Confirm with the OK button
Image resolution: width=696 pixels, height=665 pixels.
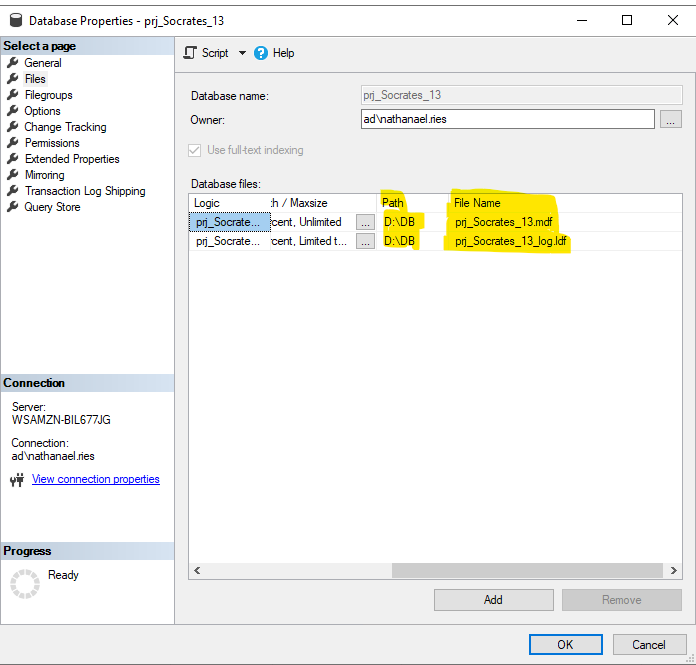[566, 645]
